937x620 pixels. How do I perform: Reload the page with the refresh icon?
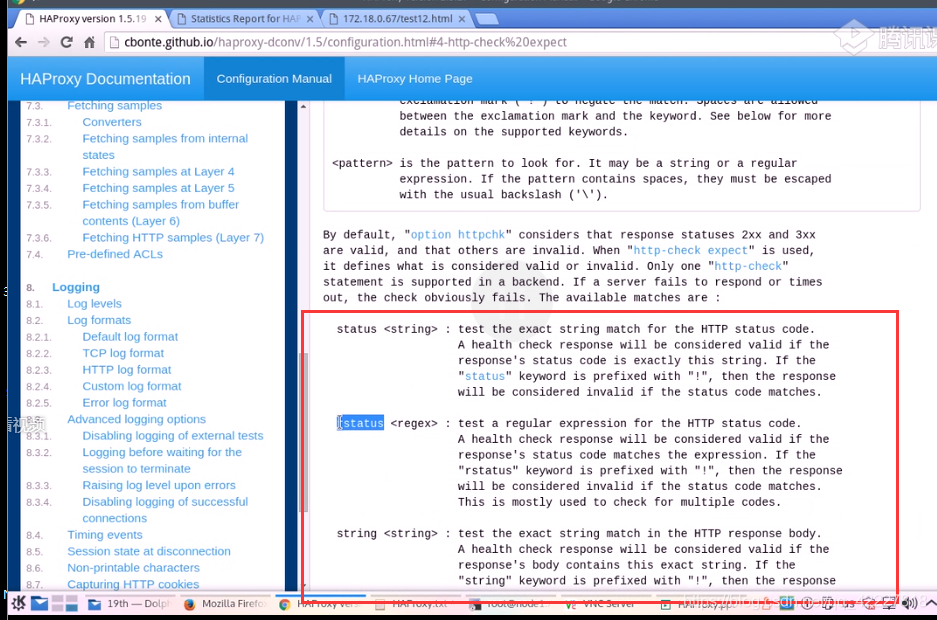(66, 42)
